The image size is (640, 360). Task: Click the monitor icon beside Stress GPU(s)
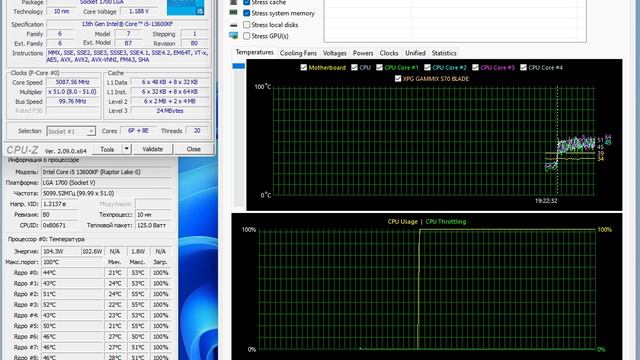click(233, 36)
